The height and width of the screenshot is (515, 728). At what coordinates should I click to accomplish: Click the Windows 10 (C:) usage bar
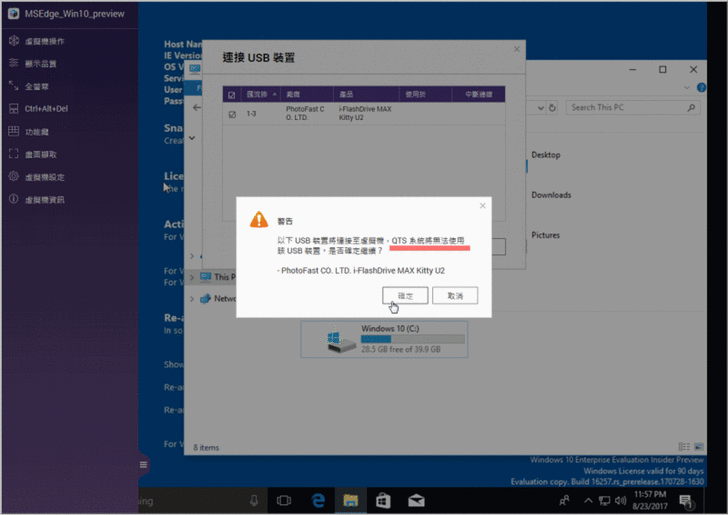413,339
